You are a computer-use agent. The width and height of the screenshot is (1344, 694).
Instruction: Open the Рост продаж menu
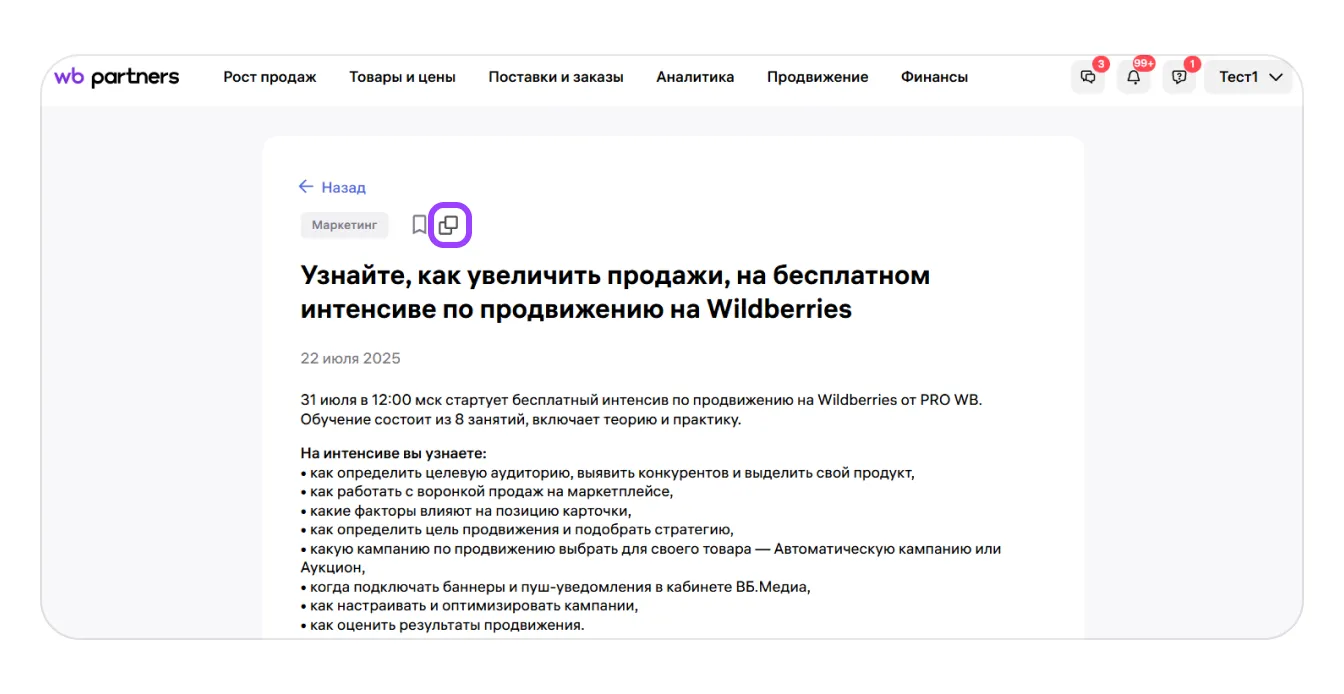pos(270,77)
